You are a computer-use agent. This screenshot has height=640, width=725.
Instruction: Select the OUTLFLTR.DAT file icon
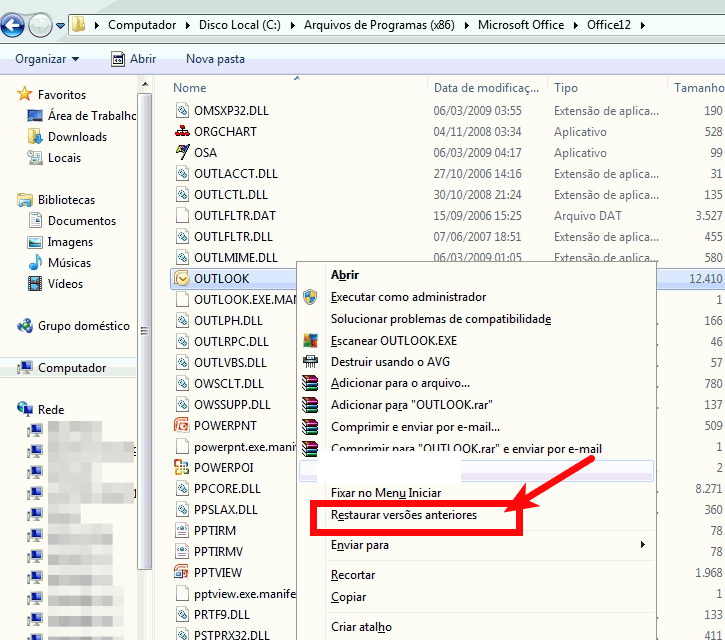click(182, 215)
